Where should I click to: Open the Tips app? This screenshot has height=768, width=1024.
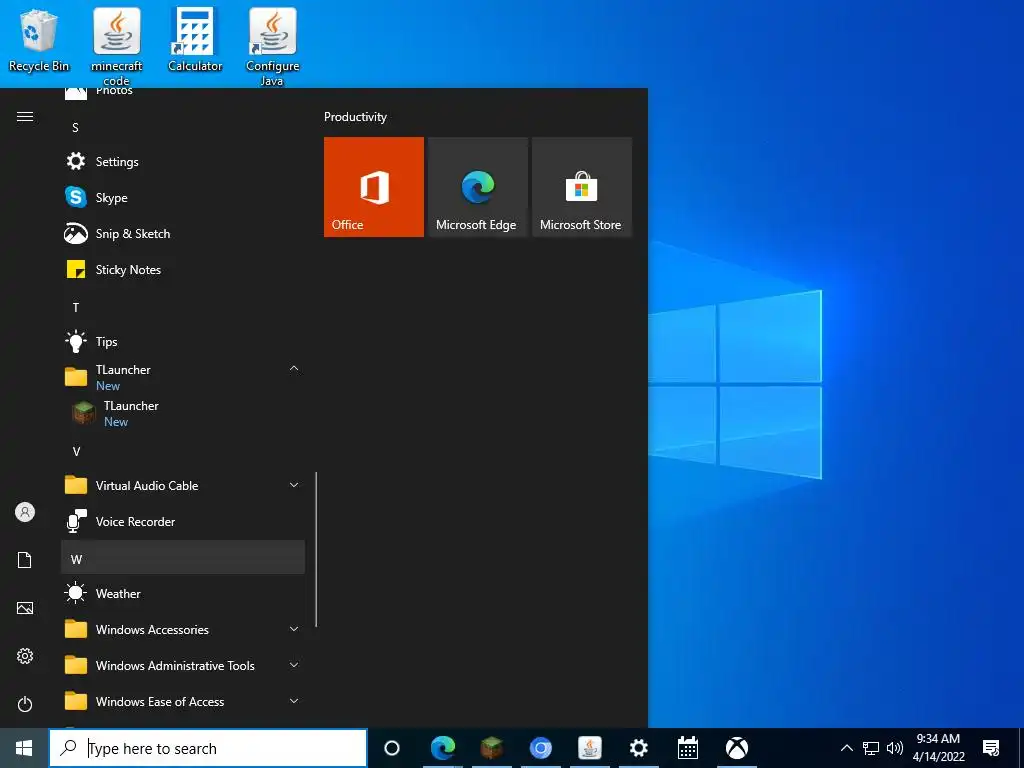click(x=183, y=342)
